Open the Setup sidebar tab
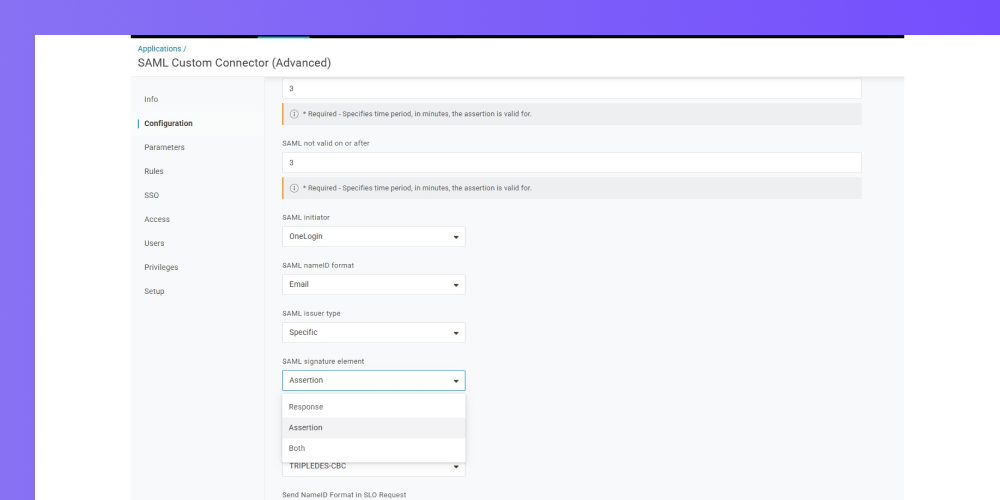This screenshot has width=1000, height=500. (154, 291)
